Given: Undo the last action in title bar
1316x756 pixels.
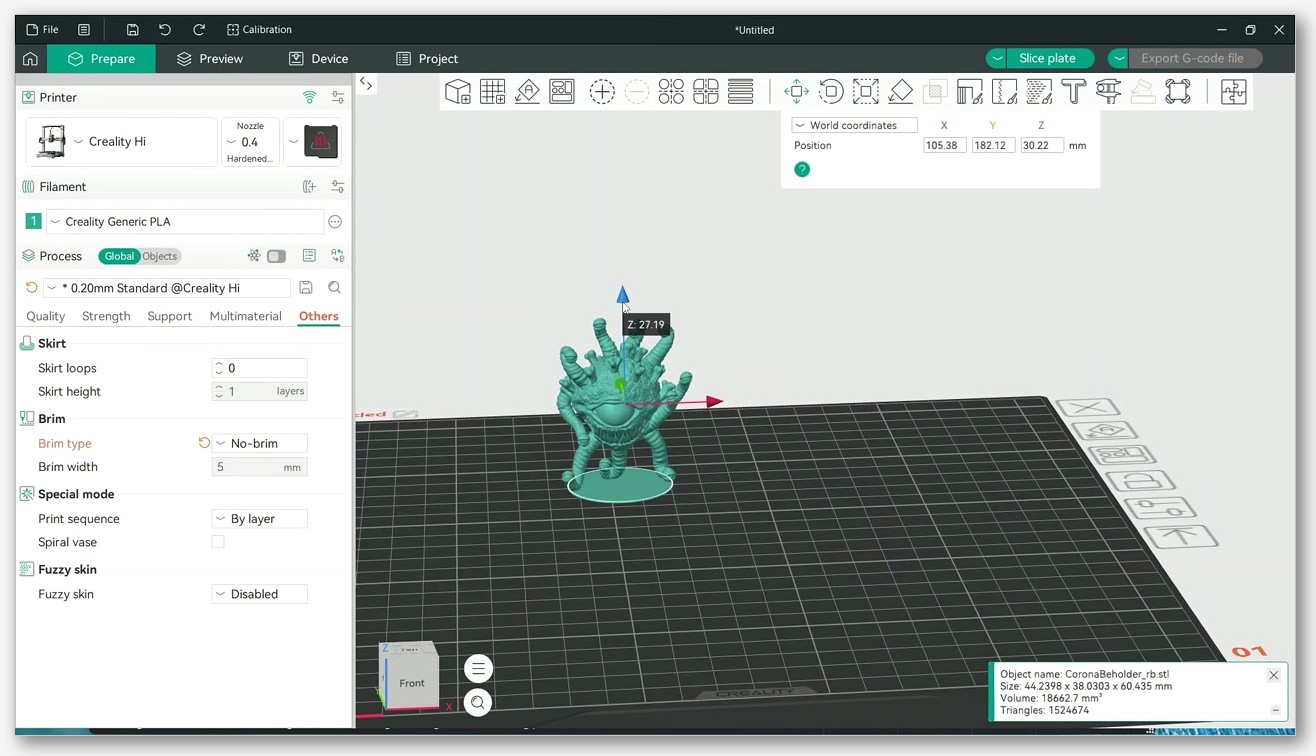Looking at the screenshot, I should point(165,30).
